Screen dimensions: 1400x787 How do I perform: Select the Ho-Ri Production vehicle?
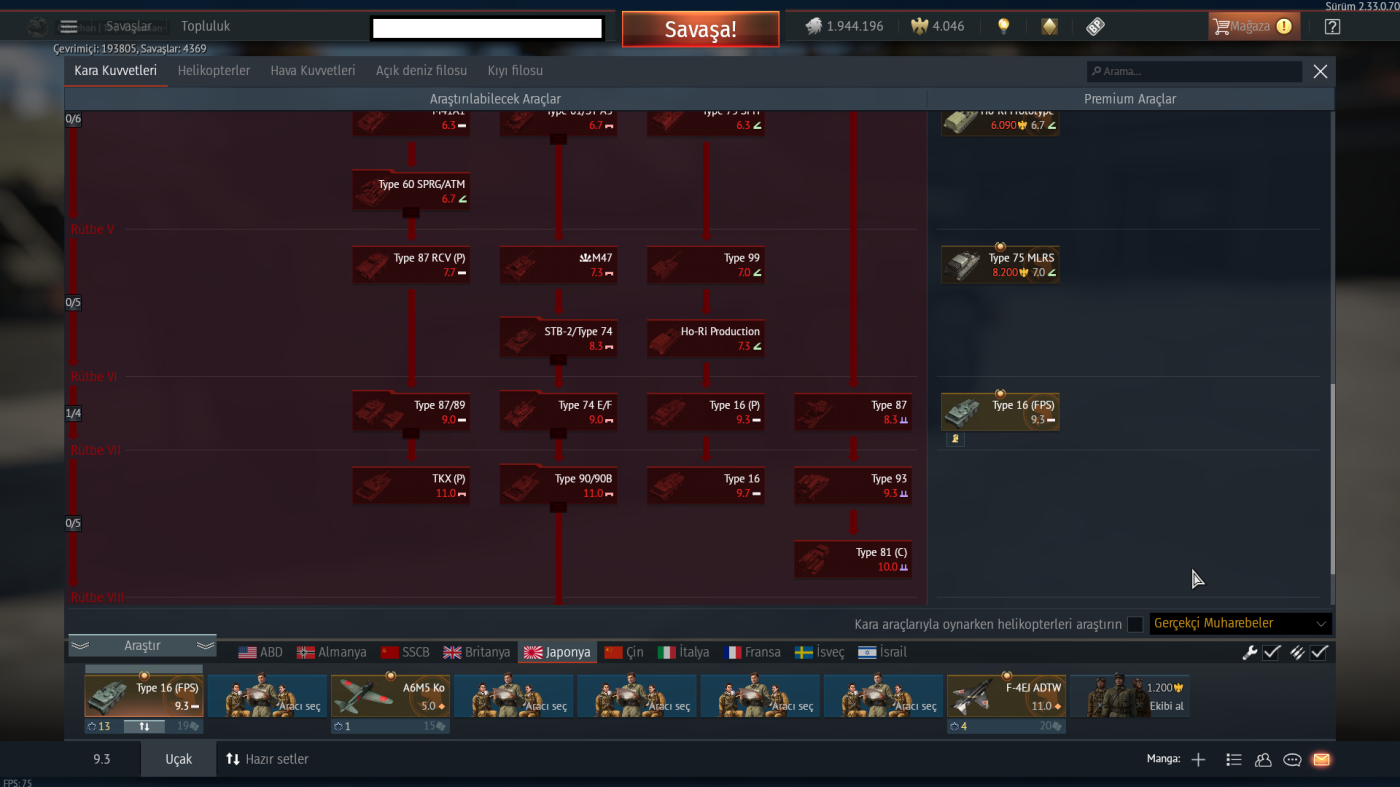coord(706,339)
